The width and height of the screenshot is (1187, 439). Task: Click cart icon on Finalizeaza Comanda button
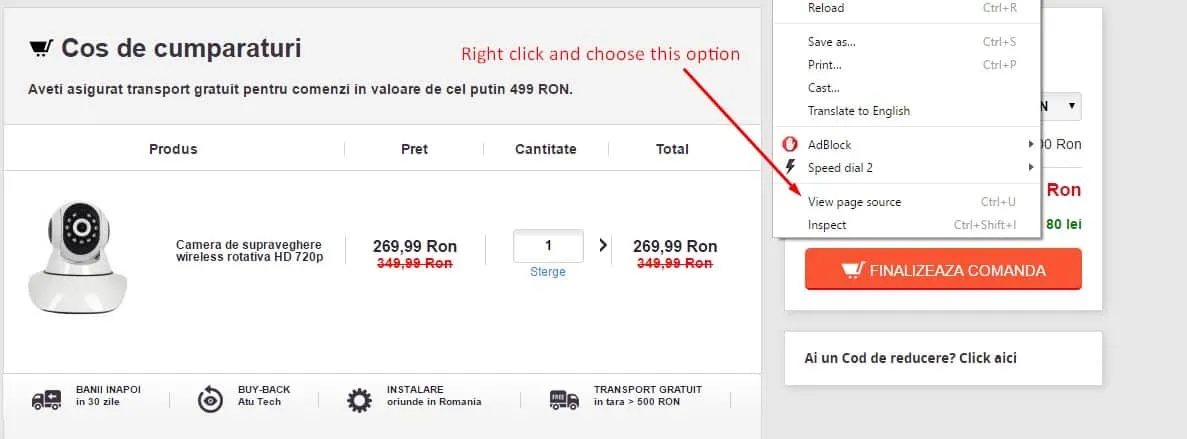tap(852, 270)
